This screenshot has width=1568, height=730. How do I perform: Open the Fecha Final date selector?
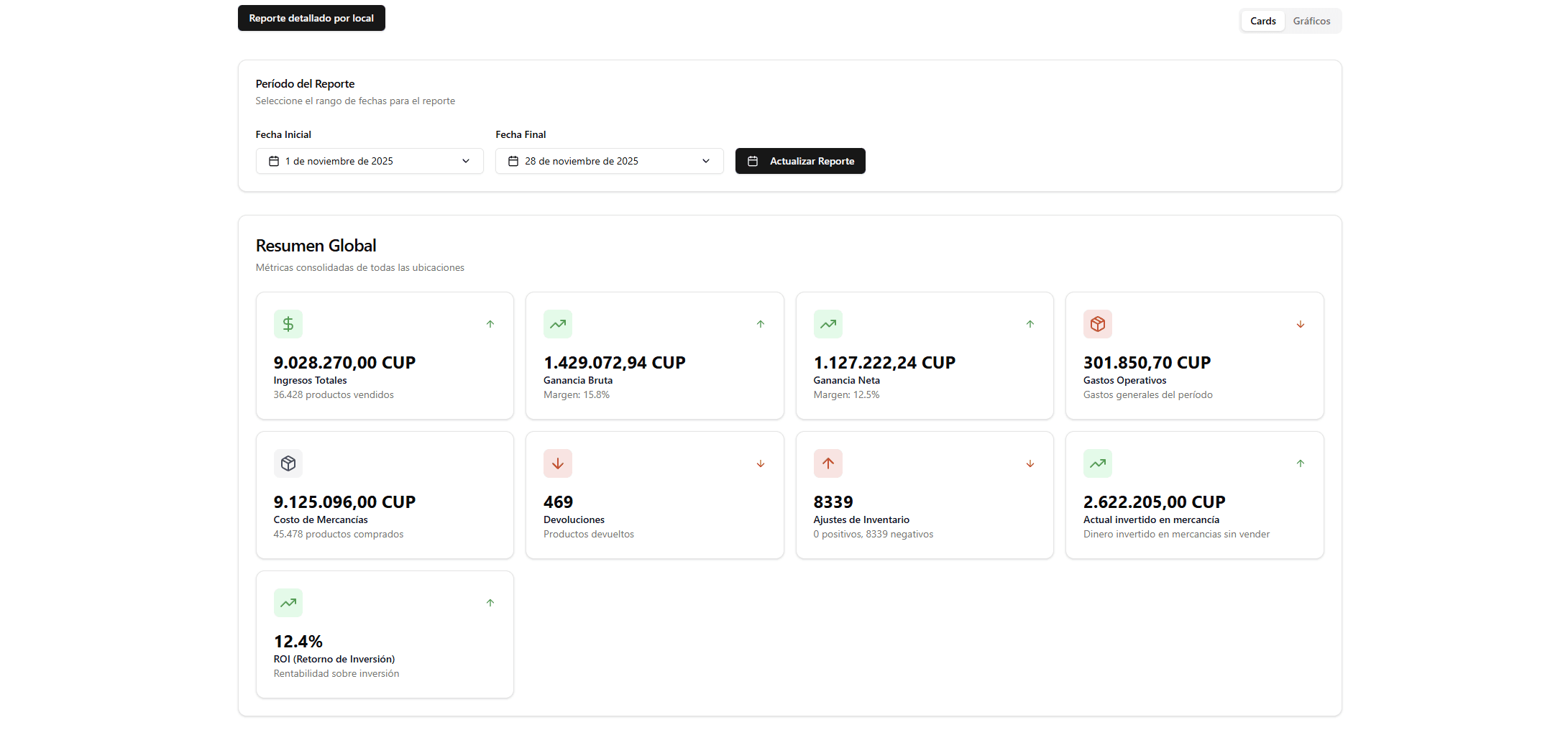click(609, 161)
